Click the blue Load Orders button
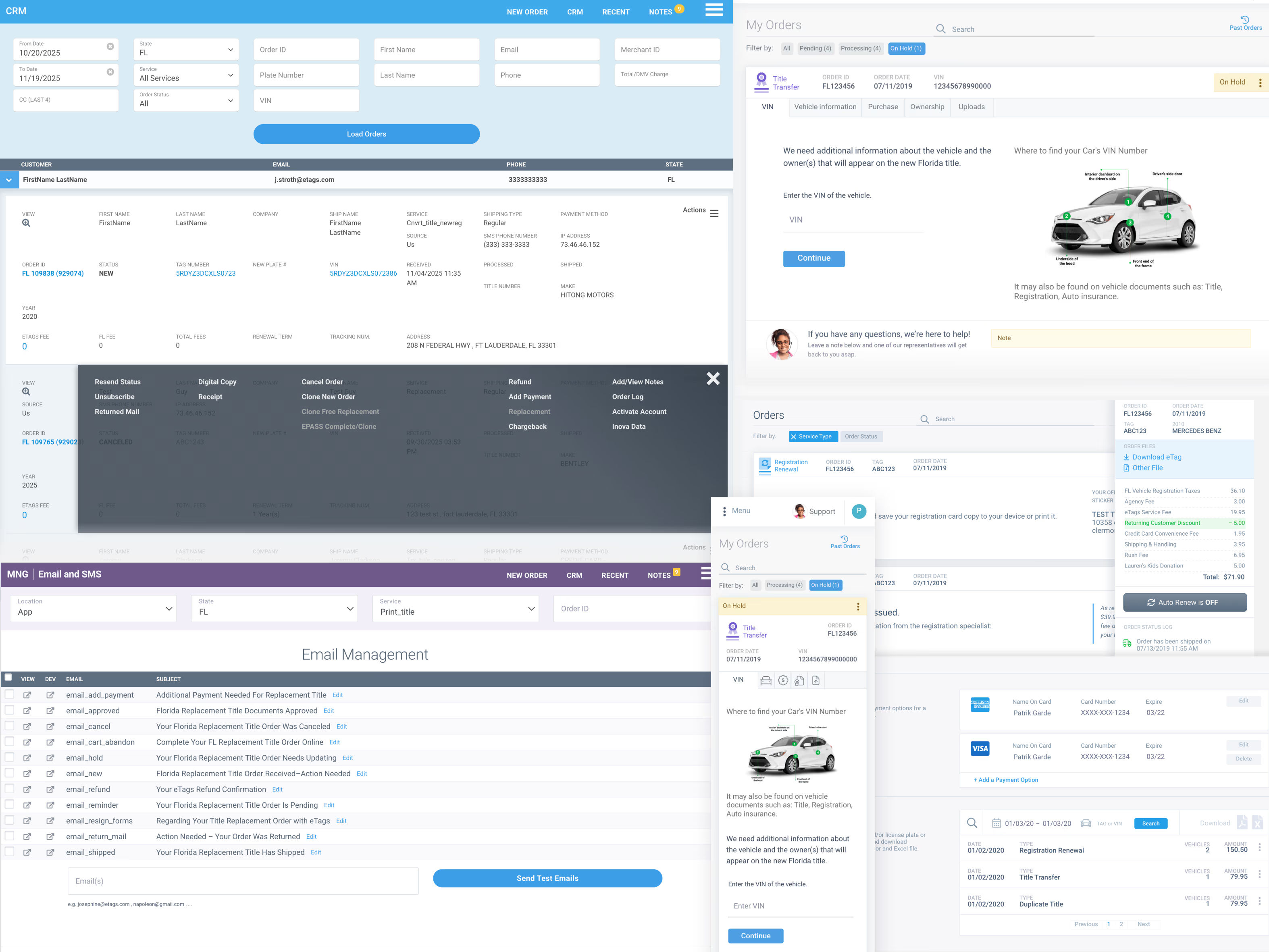This screenshot has width=1269, height=952. [x=366, y=134]
